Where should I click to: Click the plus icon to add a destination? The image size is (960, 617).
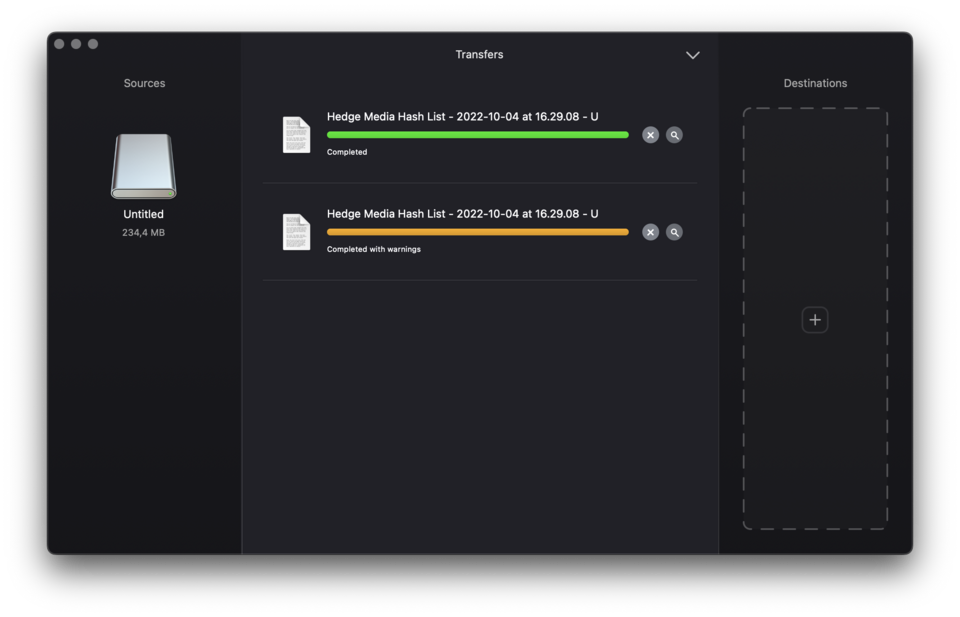click(x=814, y=319)
